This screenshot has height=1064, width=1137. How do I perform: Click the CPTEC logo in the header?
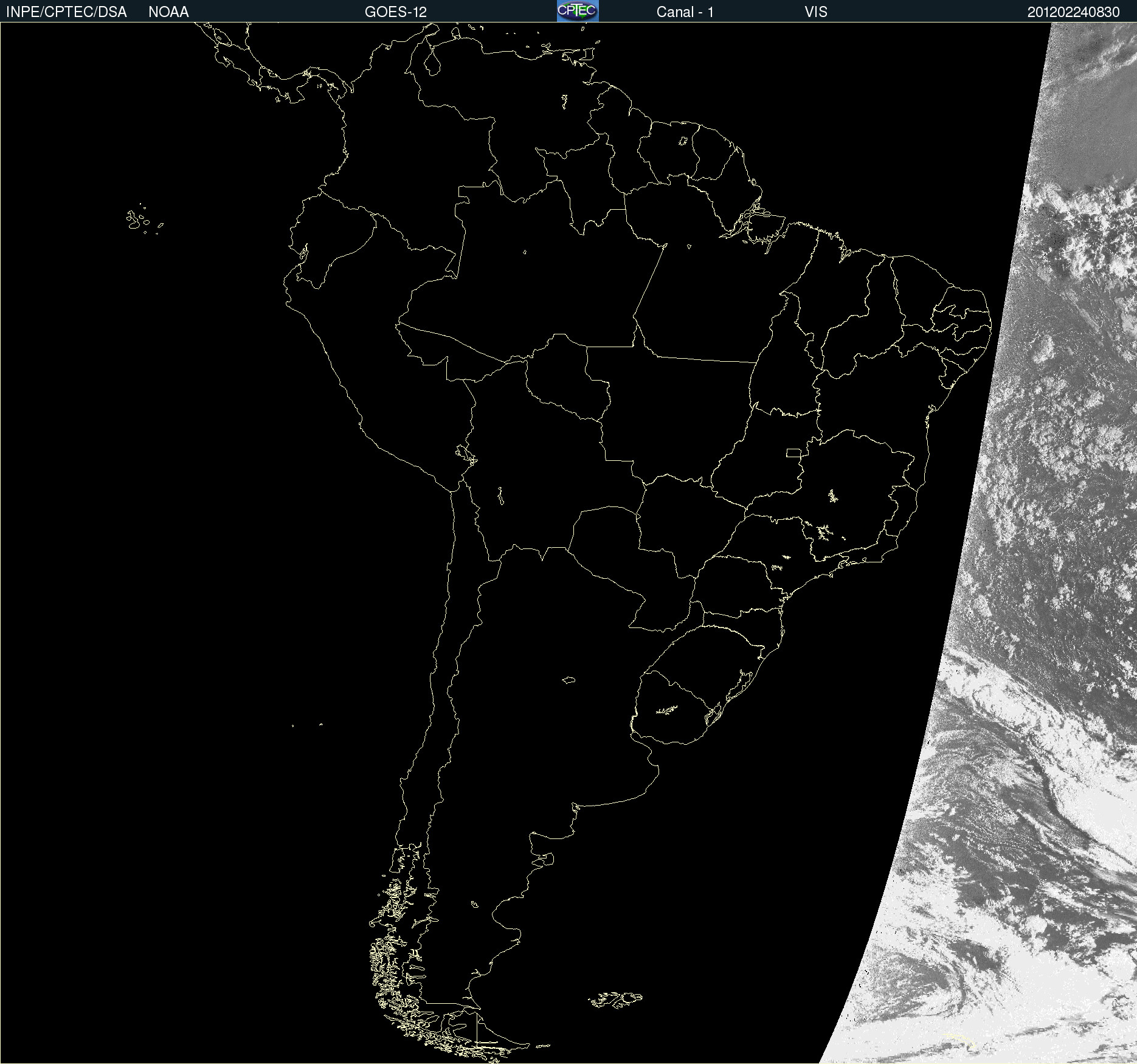tap(578, 11)
